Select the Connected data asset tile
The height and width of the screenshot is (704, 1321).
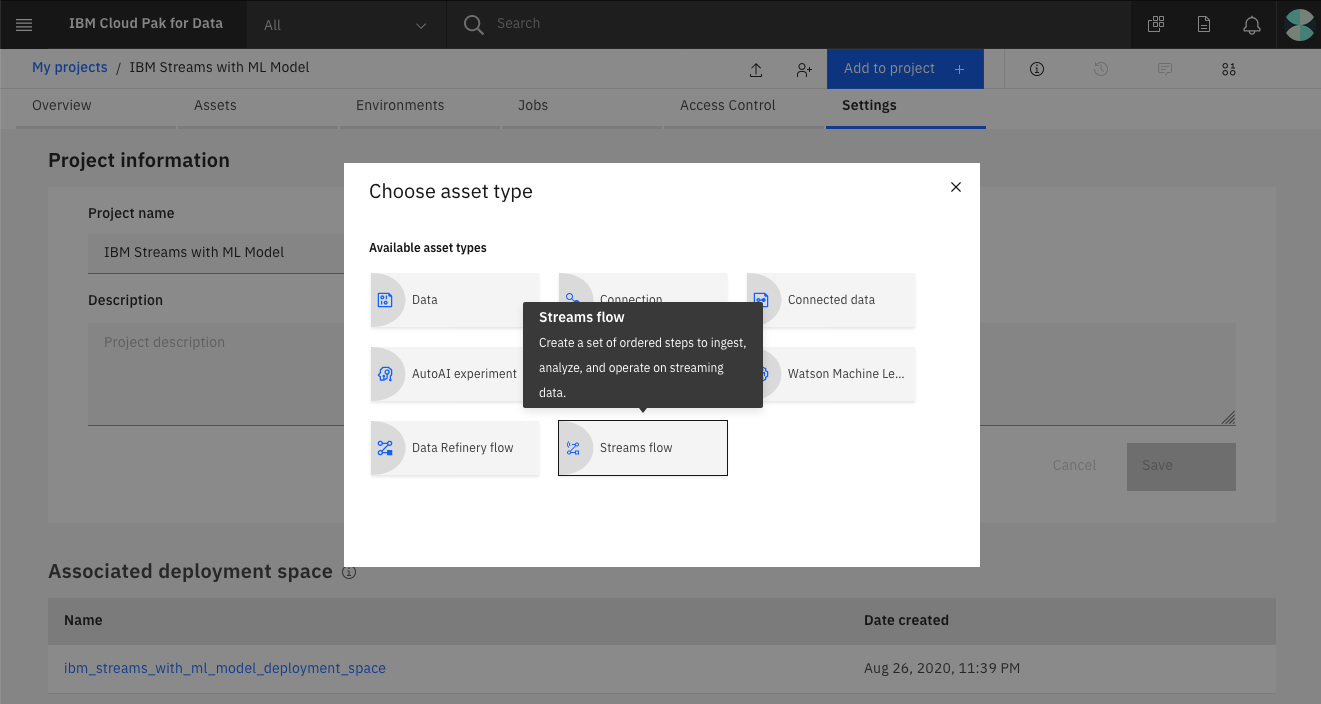(830, 300)
